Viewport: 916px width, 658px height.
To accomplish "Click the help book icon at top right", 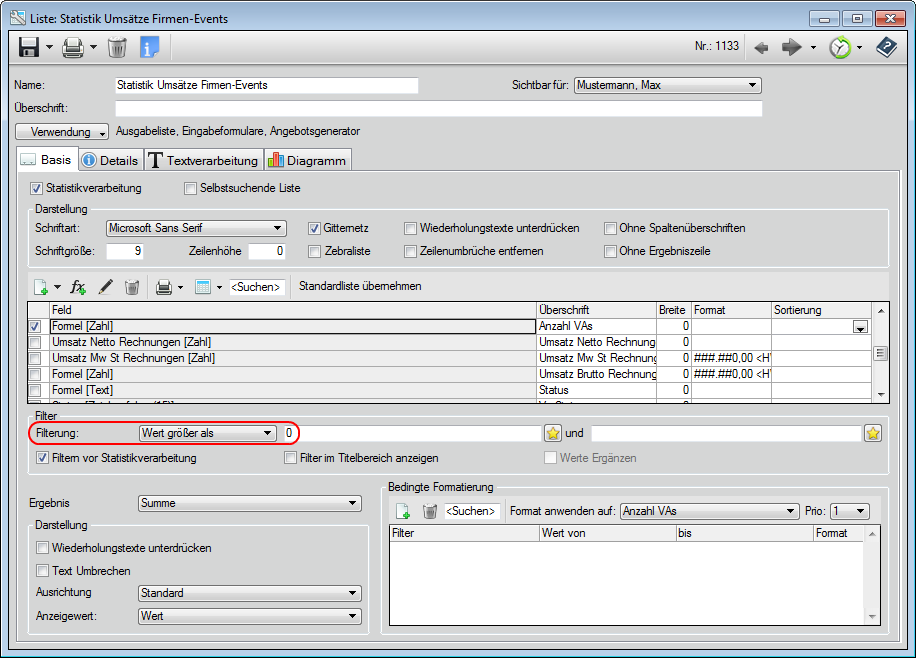I will [x=885, y=47].
